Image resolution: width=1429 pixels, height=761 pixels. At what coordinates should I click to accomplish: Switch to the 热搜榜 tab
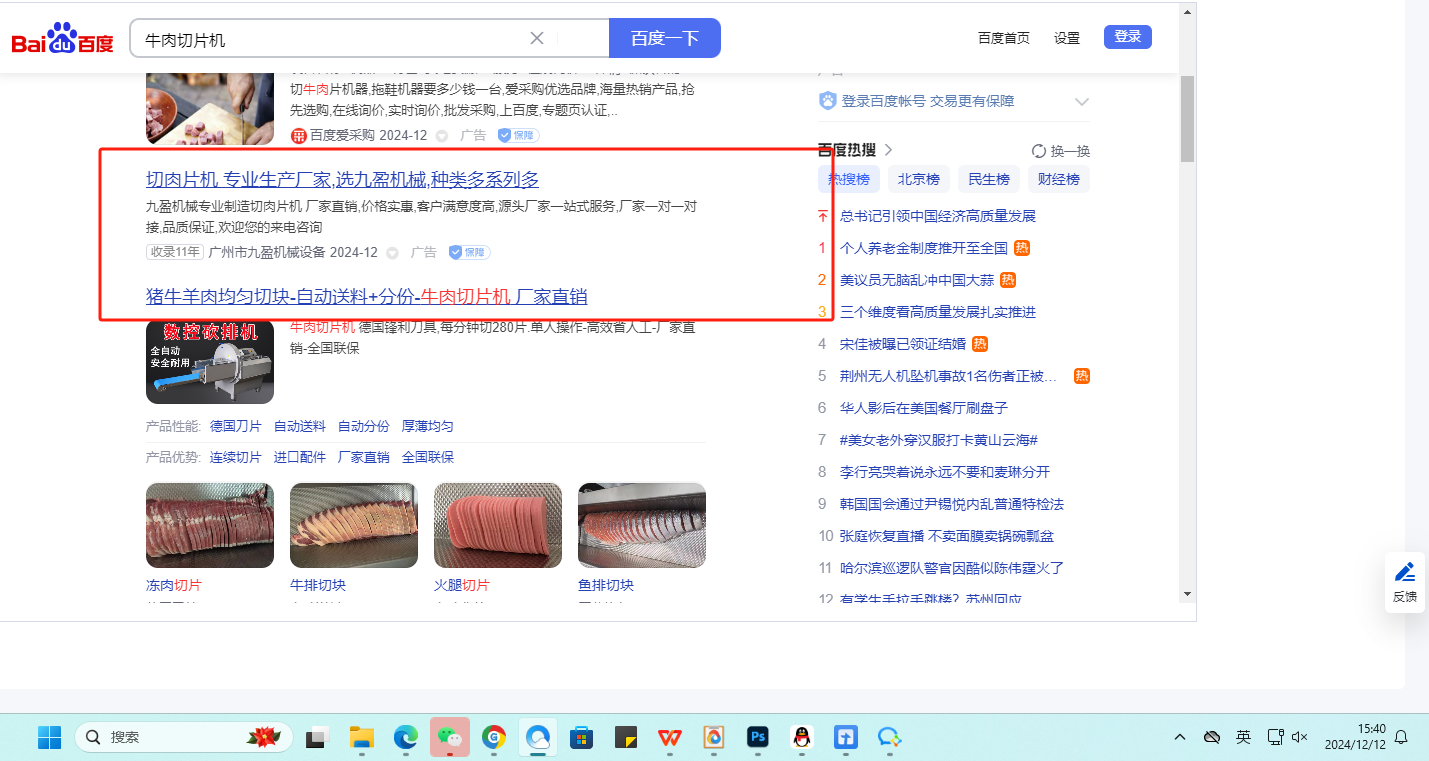tap(849, 180)
